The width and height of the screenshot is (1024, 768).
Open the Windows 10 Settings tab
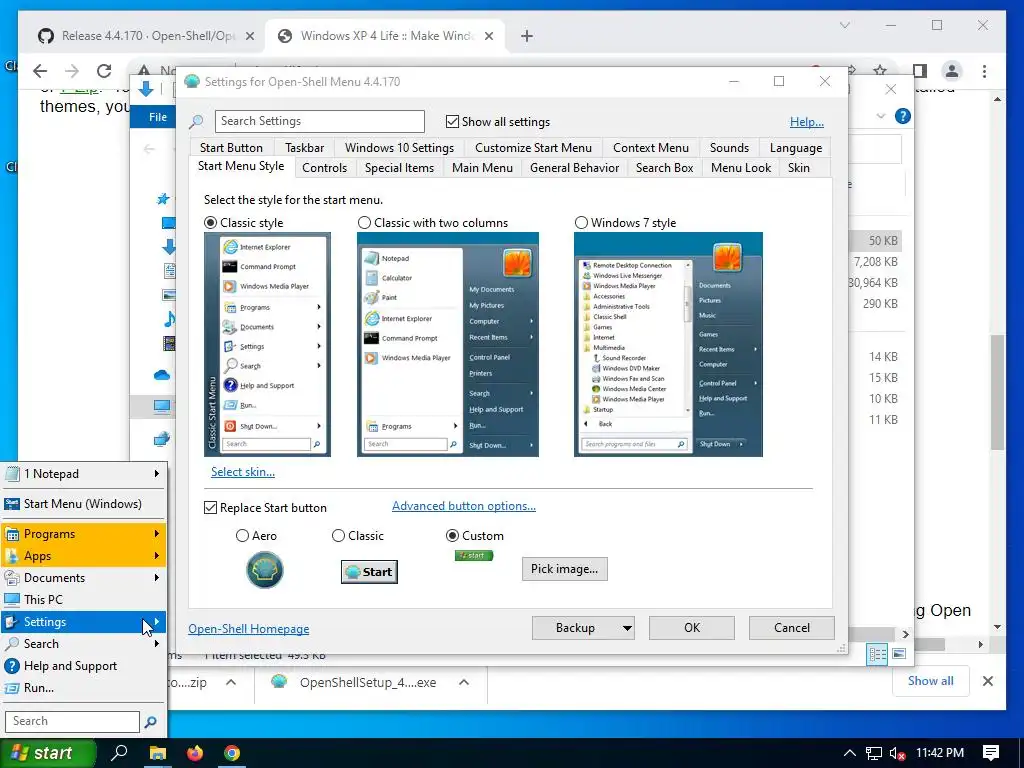coord(399,148)
